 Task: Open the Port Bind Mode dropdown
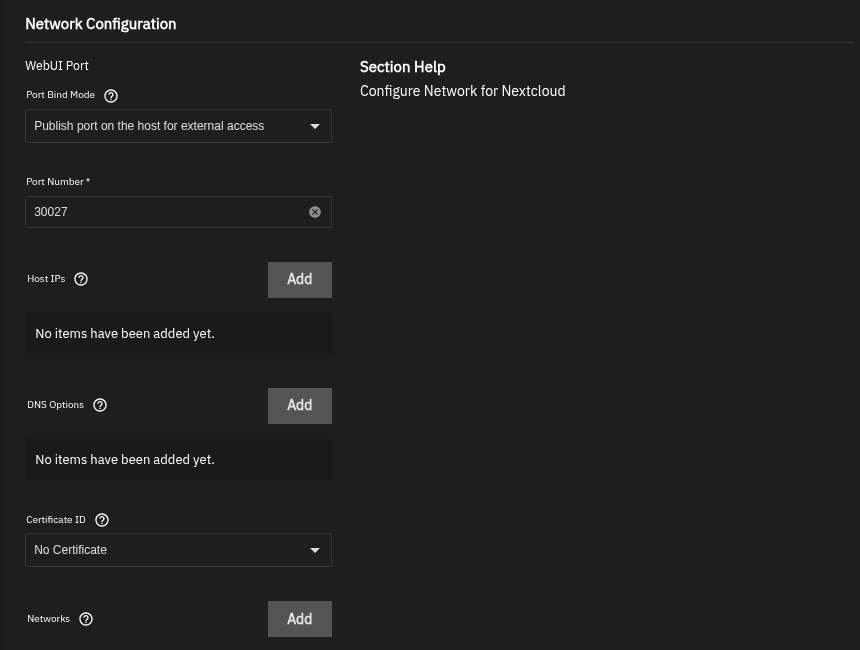point(178,126)
